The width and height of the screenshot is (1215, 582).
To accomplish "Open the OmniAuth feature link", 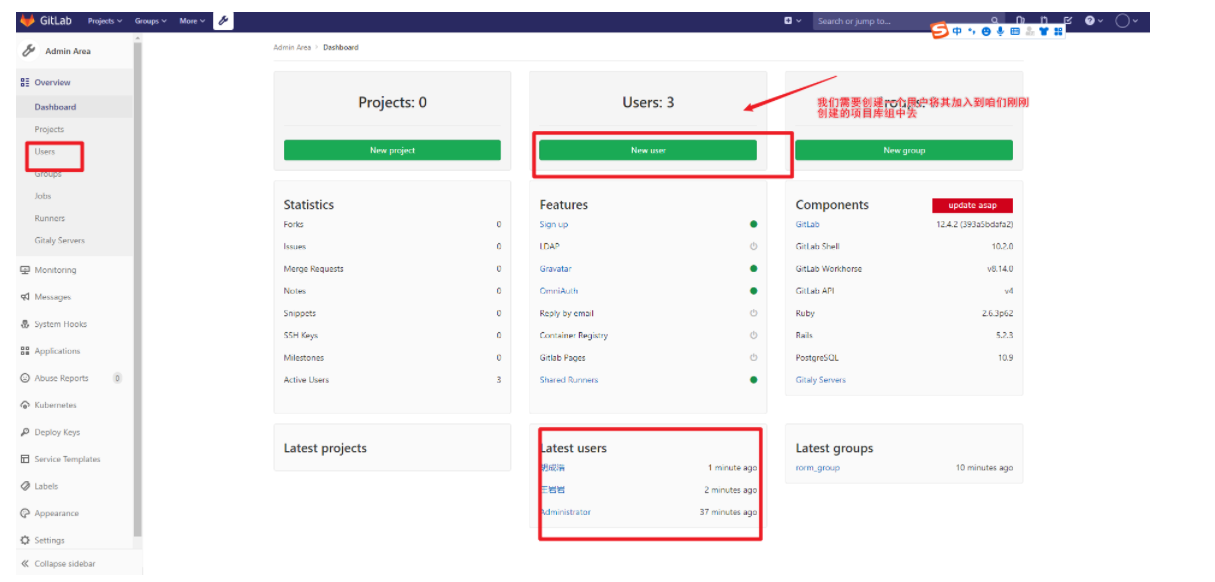I will (559, 291).
